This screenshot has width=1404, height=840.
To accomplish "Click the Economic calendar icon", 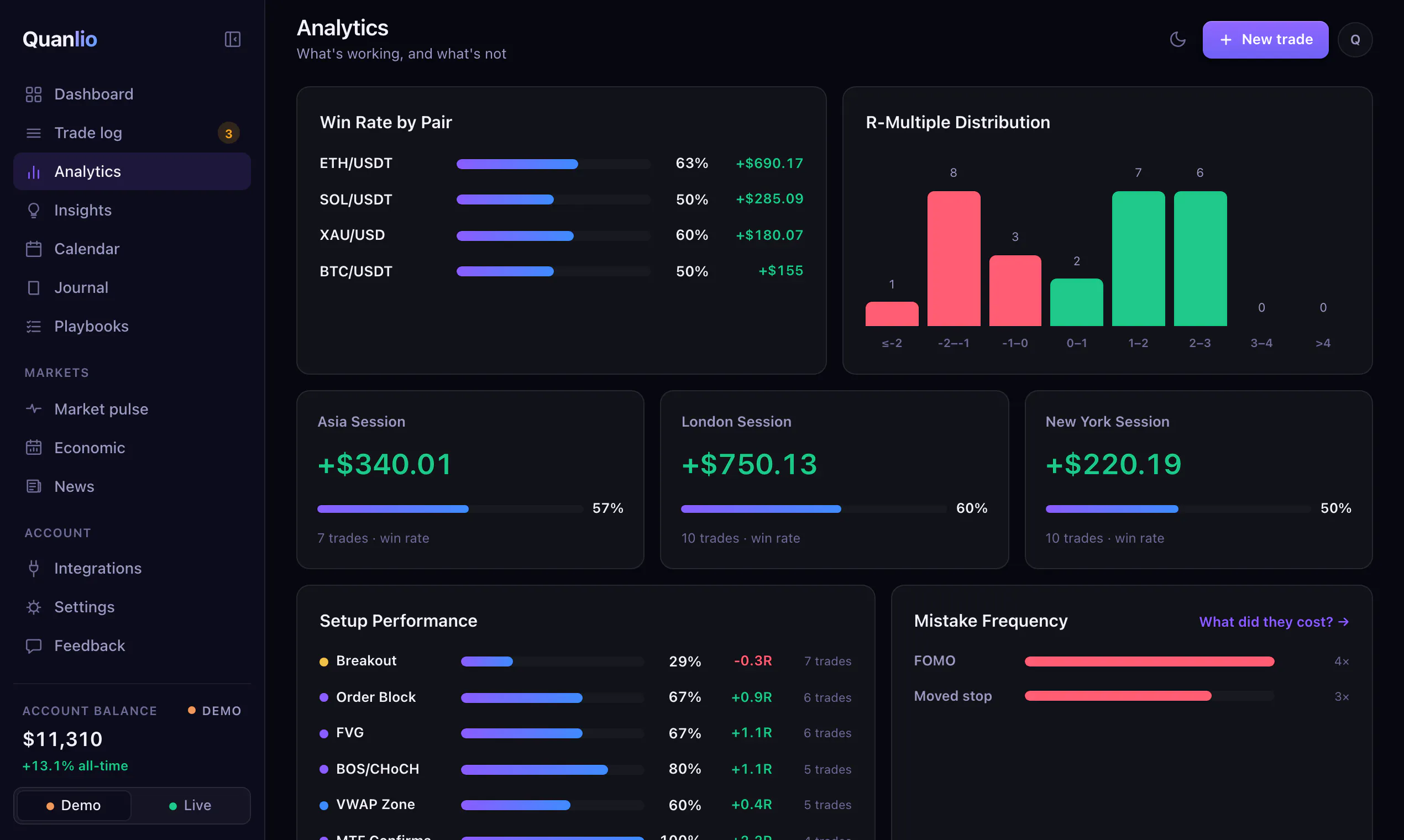I will coord(33,448).
